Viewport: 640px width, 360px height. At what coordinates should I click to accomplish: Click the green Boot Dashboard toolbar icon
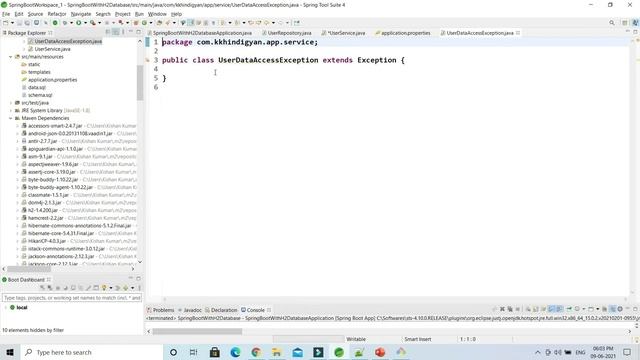point(55,23)
